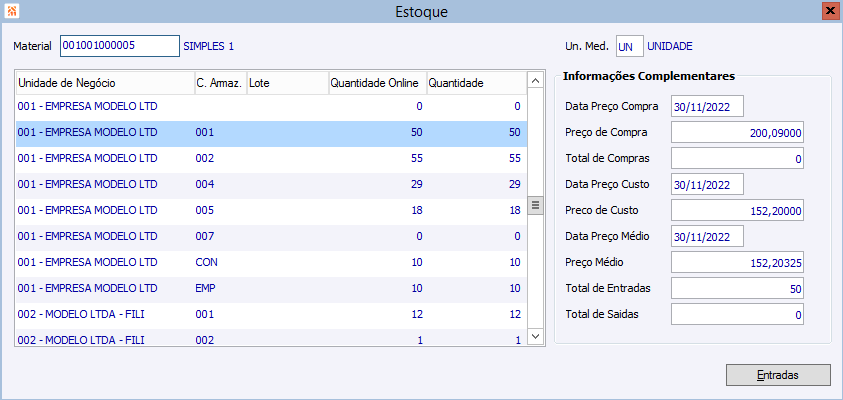Click the Quantidade Online column header
843x400 pixels.
point(376,83)
